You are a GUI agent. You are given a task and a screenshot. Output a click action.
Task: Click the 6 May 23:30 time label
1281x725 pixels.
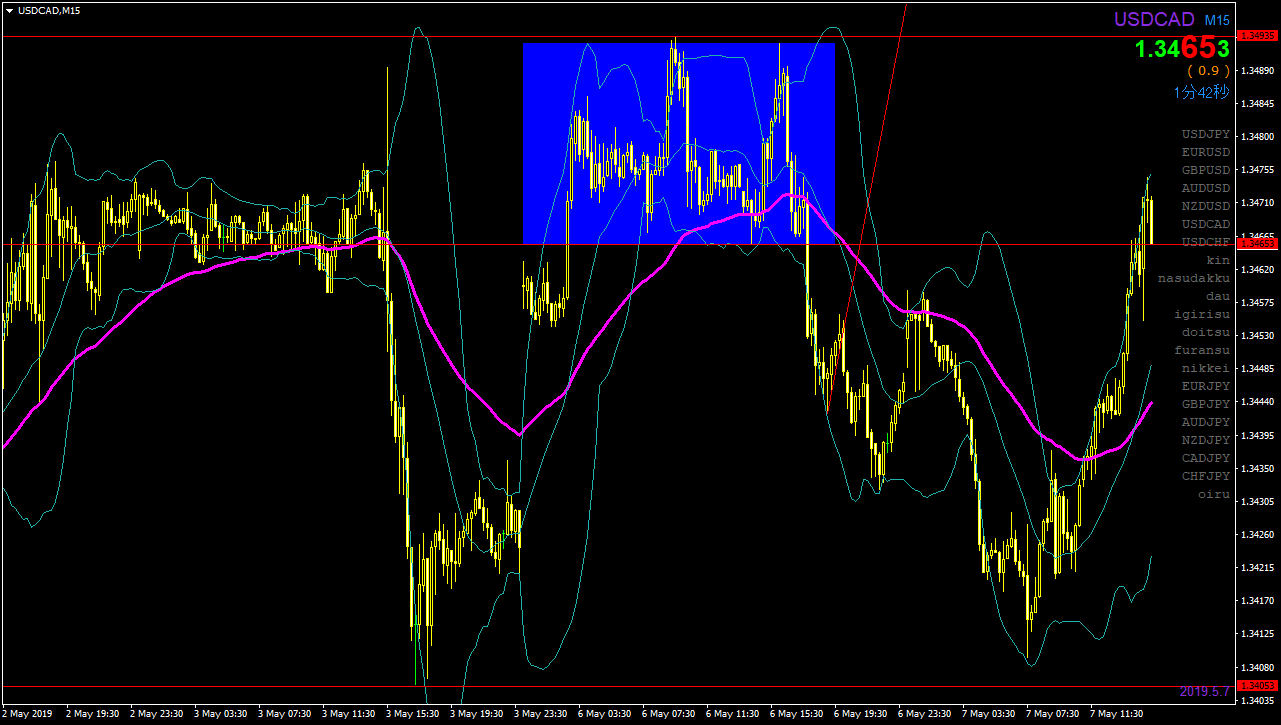point(925,714)
